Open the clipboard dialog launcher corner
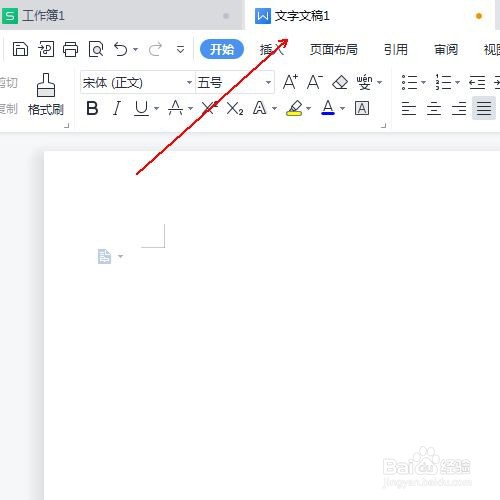The height and width of the screenshot is (500, 500). tap(67, 125)
